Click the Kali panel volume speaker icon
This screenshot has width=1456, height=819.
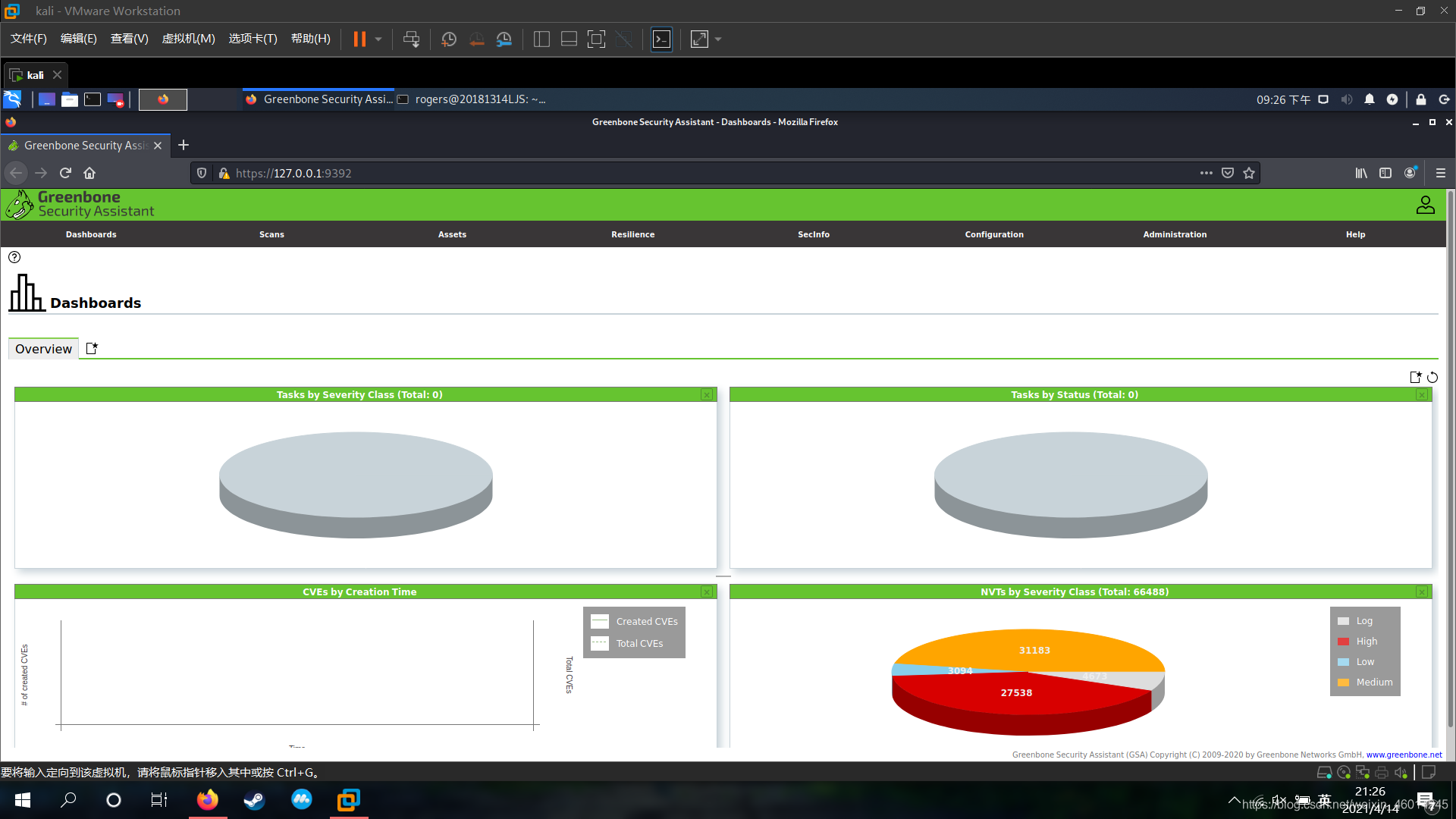(1347, 99)
